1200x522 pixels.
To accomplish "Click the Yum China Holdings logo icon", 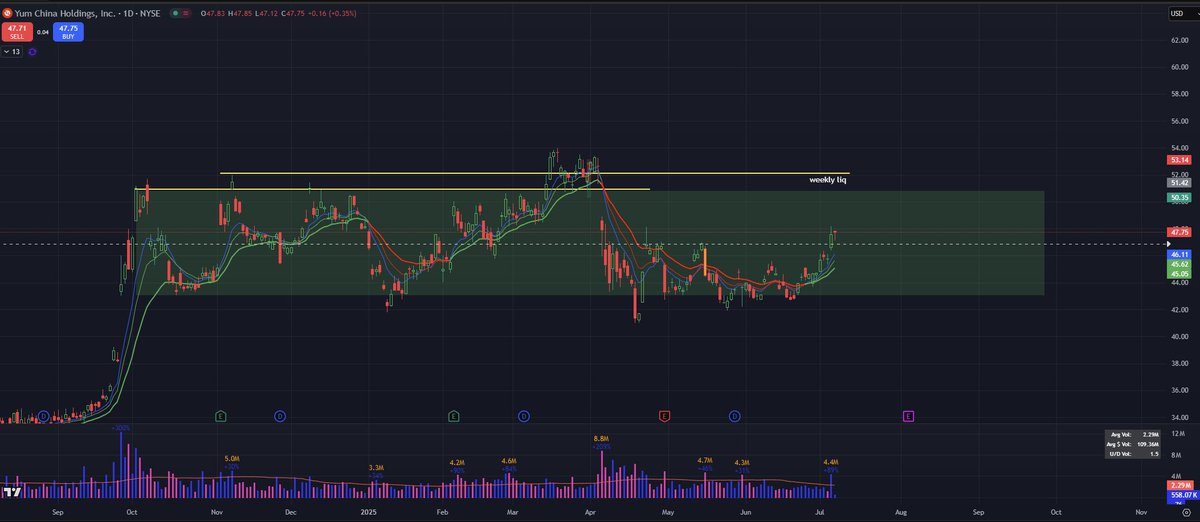I will [x=7, y=13].
